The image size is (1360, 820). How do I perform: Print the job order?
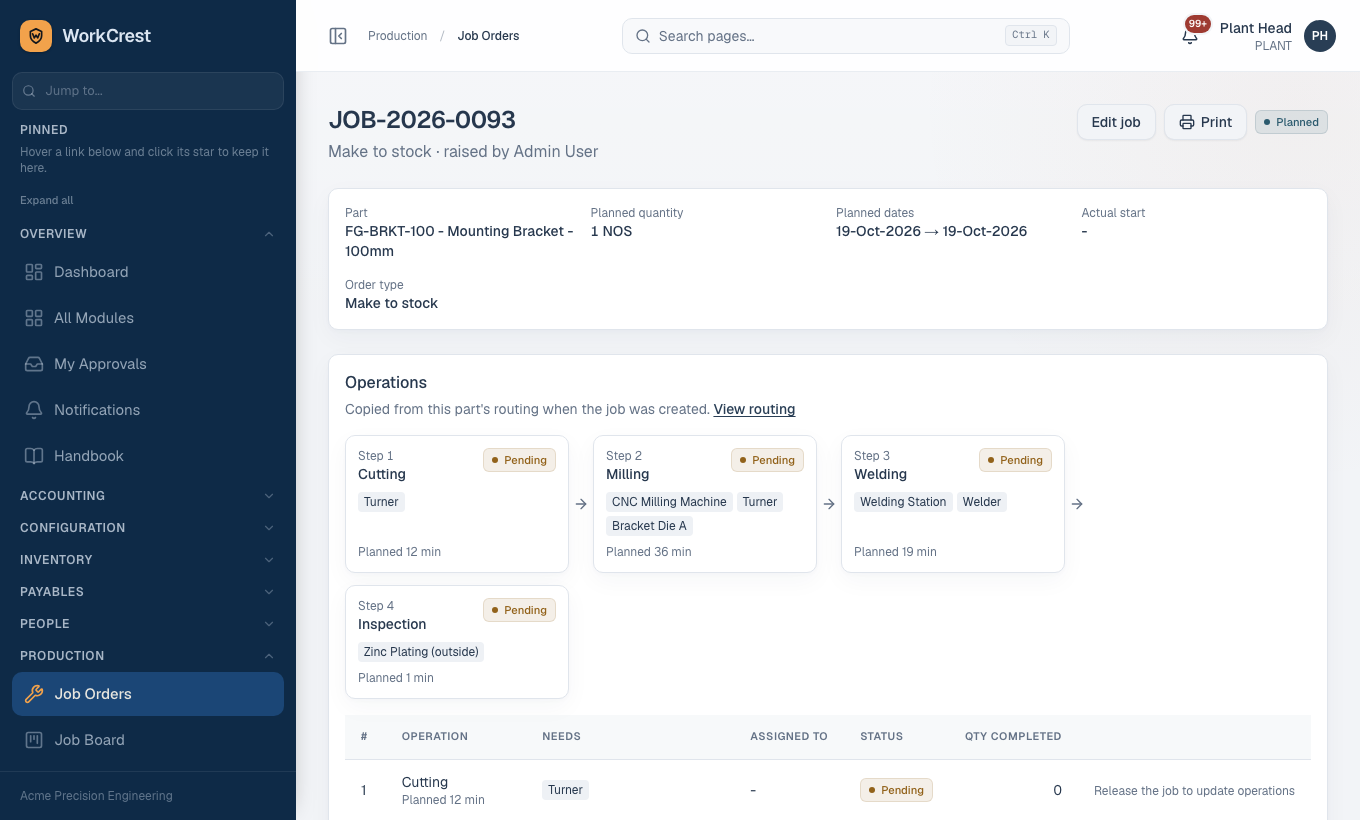click(1205, 122)
